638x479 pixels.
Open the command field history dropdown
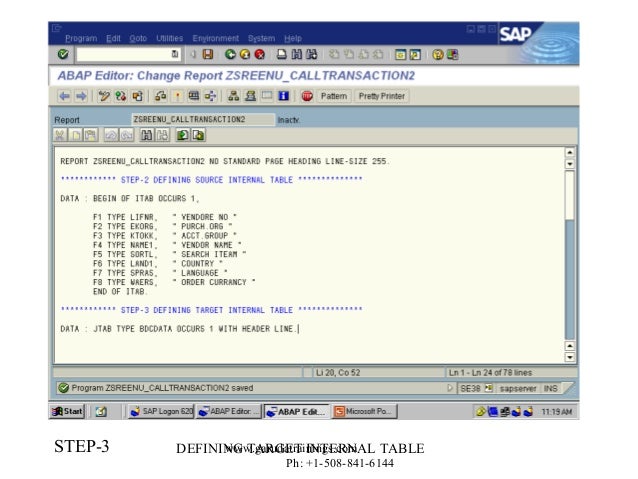[175, 54]
